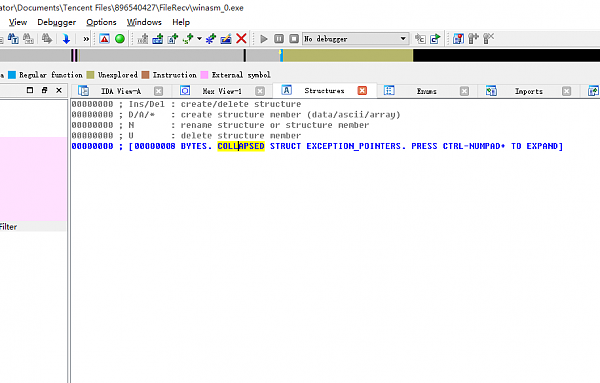This screenshot has width=600, height=383.
Task: Click the search next binoculars arrow icon
Action: (x=47, y=39)
